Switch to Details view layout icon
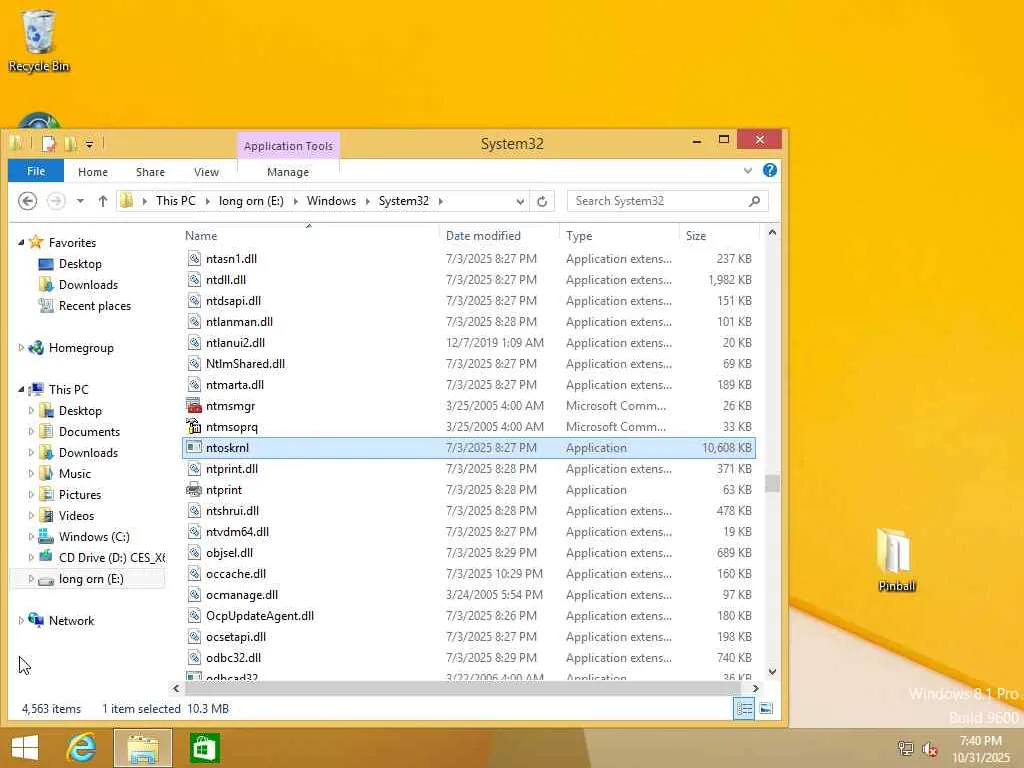 click(744, 709)
